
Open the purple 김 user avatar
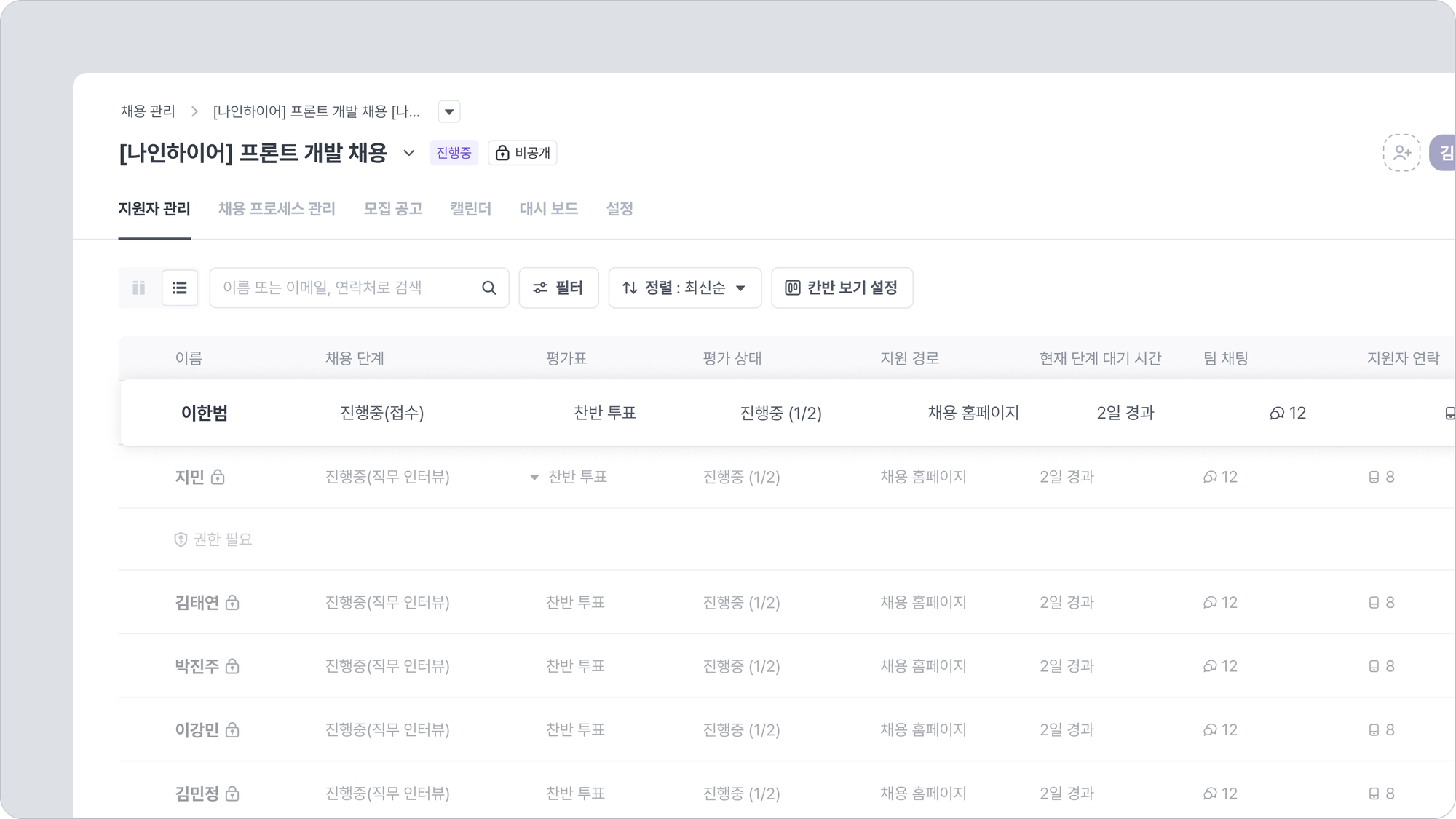[1443, 153]
